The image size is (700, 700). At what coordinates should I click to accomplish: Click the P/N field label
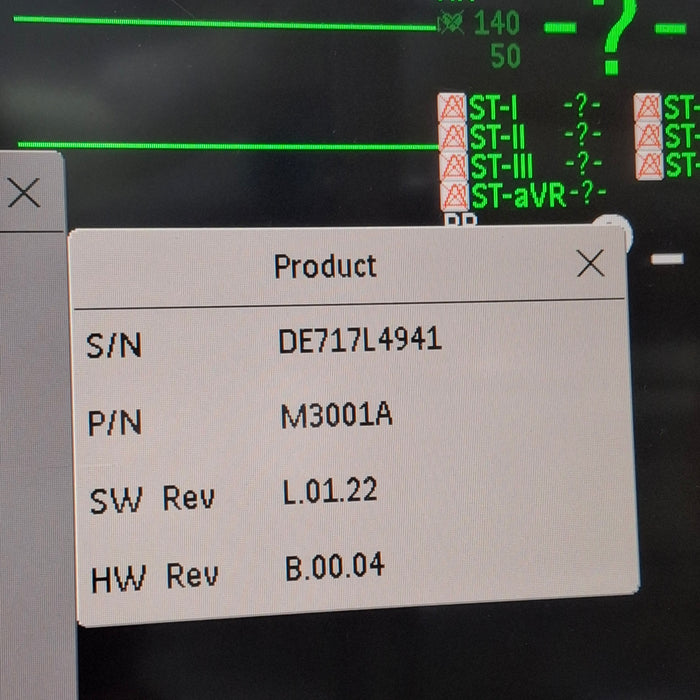pos(115,422)
